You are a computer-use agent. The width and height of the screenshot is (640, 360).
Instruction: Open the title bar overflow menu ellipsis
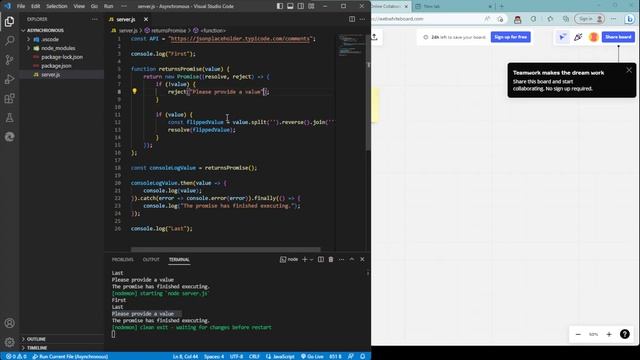[x=124, y=6]
